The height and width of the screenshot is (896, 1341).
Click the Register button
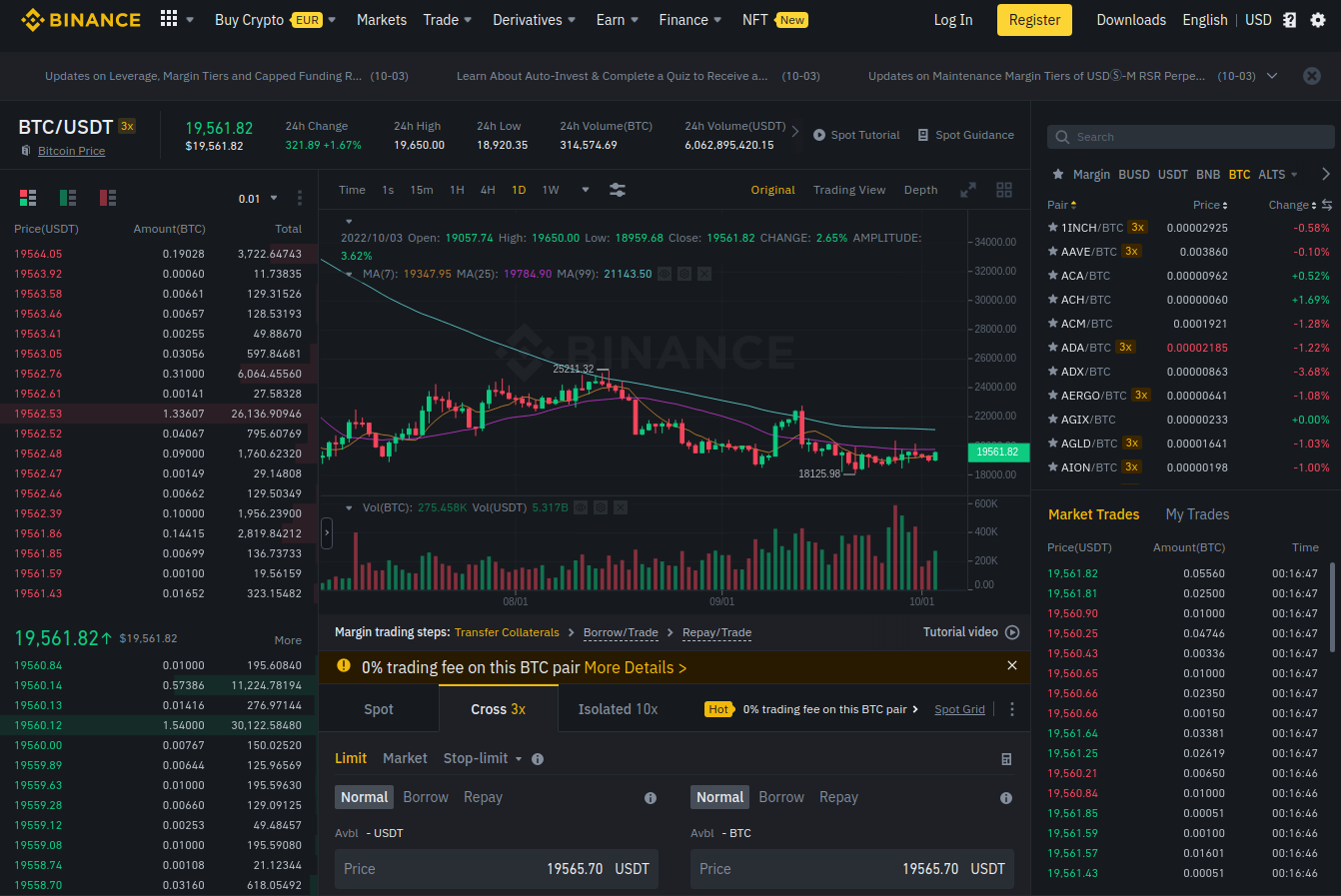tap(1034, 20)
